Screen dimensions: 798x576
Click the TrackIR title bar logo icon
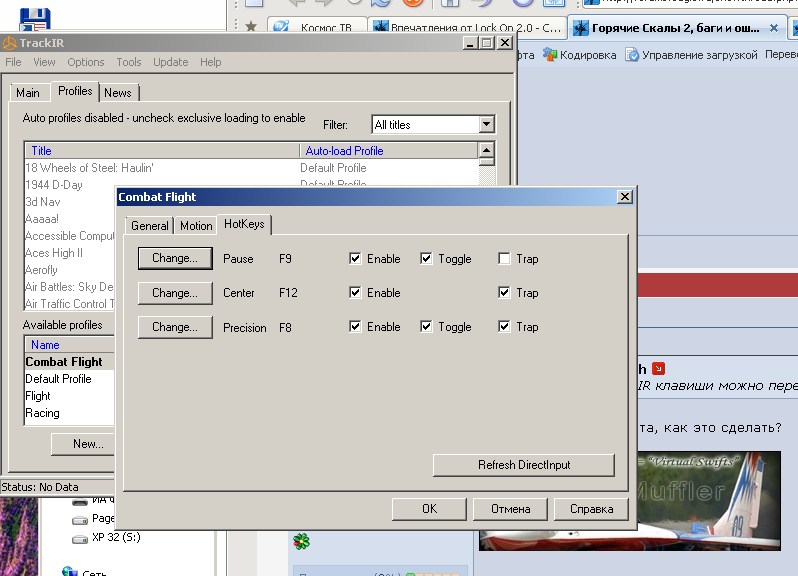coord(9,43)
